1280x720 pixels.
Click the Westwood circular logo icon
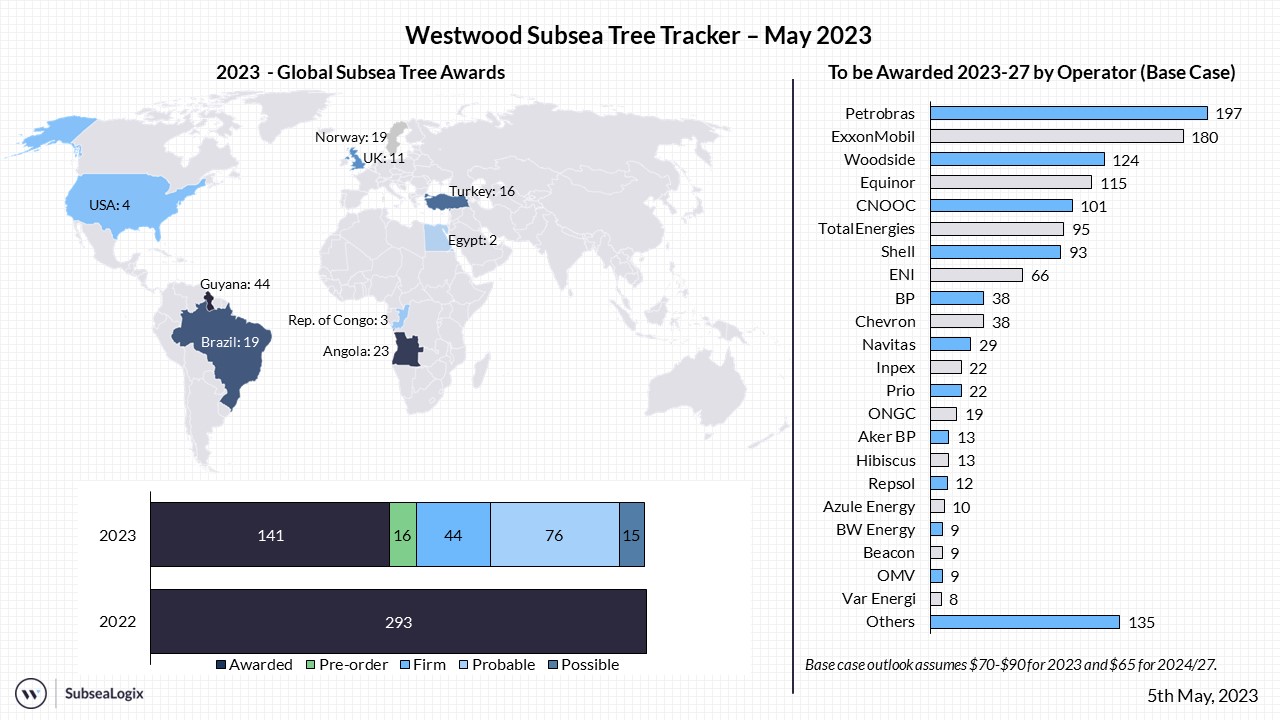pos(33,692)
